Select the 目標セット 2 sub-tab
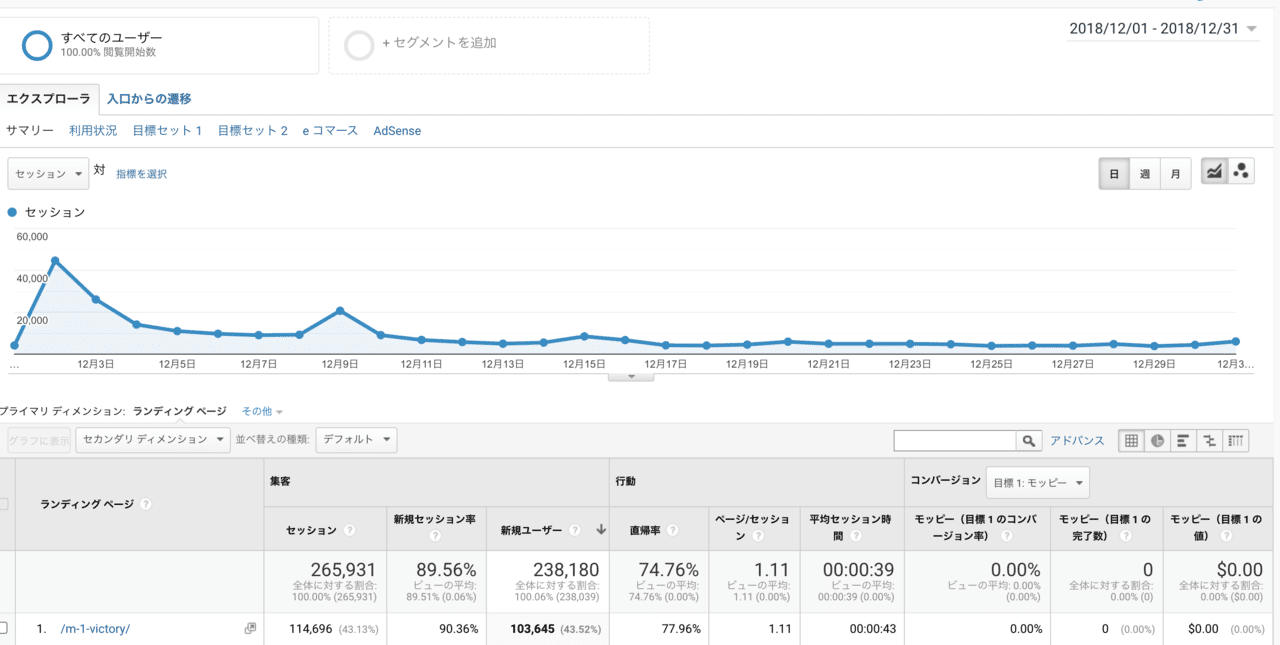This screenshot has width=1280, height=645. pos(253,131)
